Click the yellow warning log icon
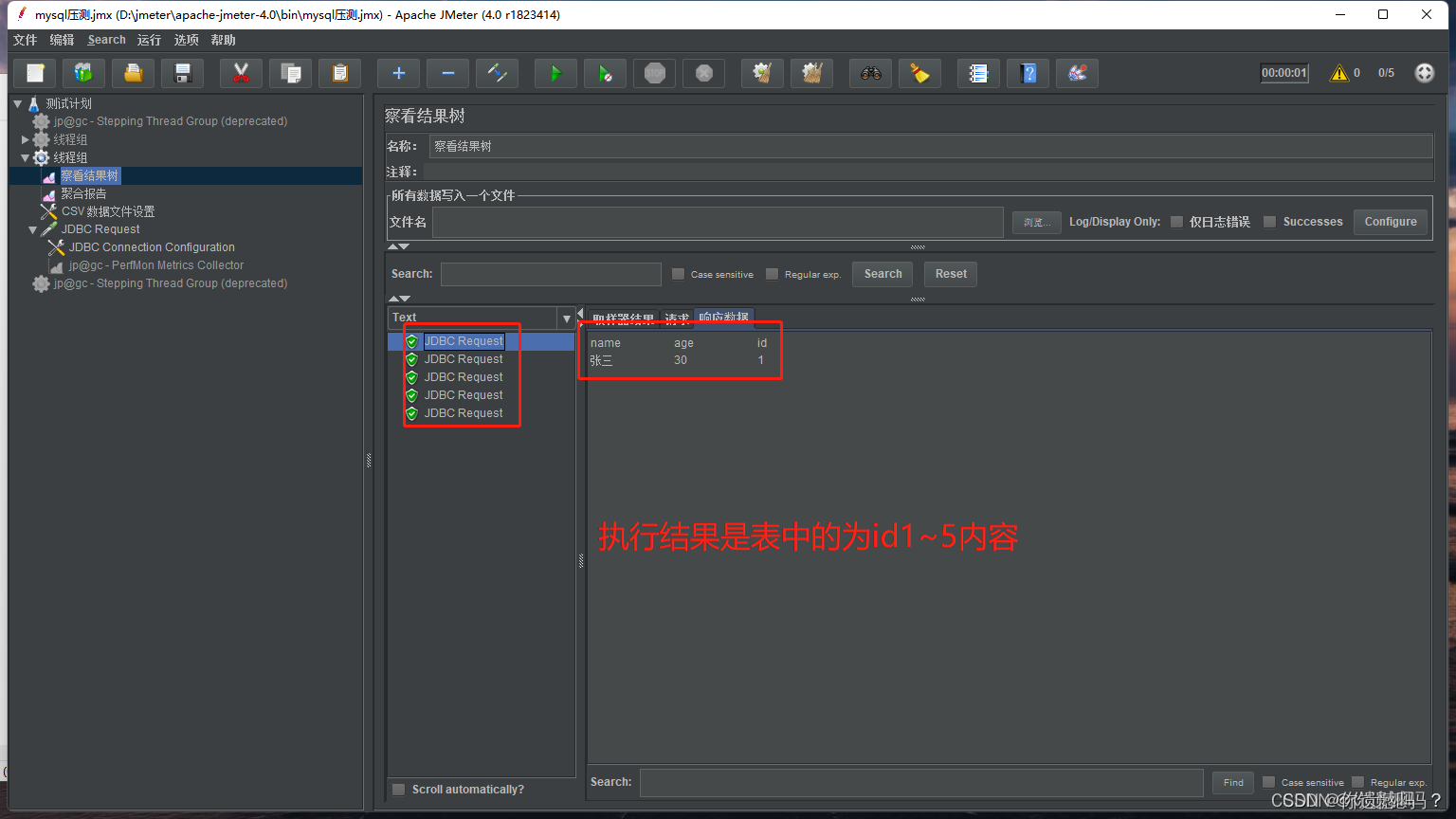The height and width of the screenshot is (819, 1456). pos(1338,73)
